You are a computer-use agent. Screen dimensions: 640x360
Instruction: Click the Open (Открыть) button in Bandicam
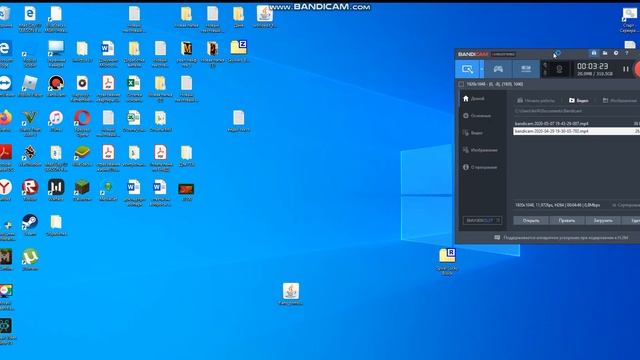tap(531, 220)
